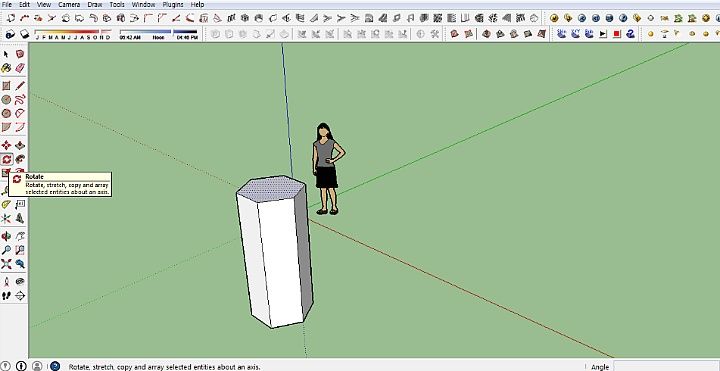This screenshot has height=371, width=720.
Task: Select the Section Plane tool
Action: coord(20,296)
